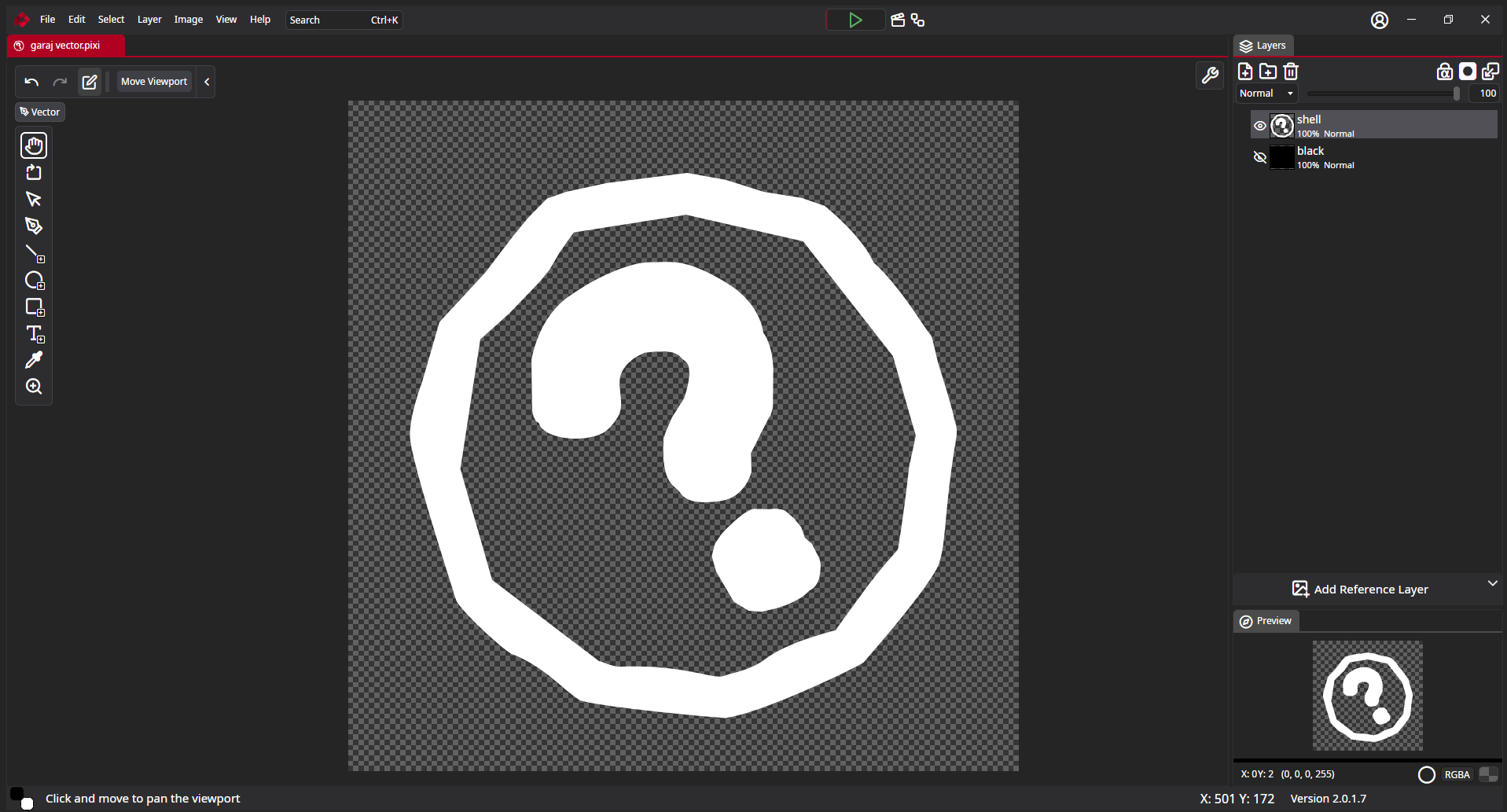
Task: Open the Normal blend mode dropdown
Action: pyautogui.click(x=1266, y=94)
